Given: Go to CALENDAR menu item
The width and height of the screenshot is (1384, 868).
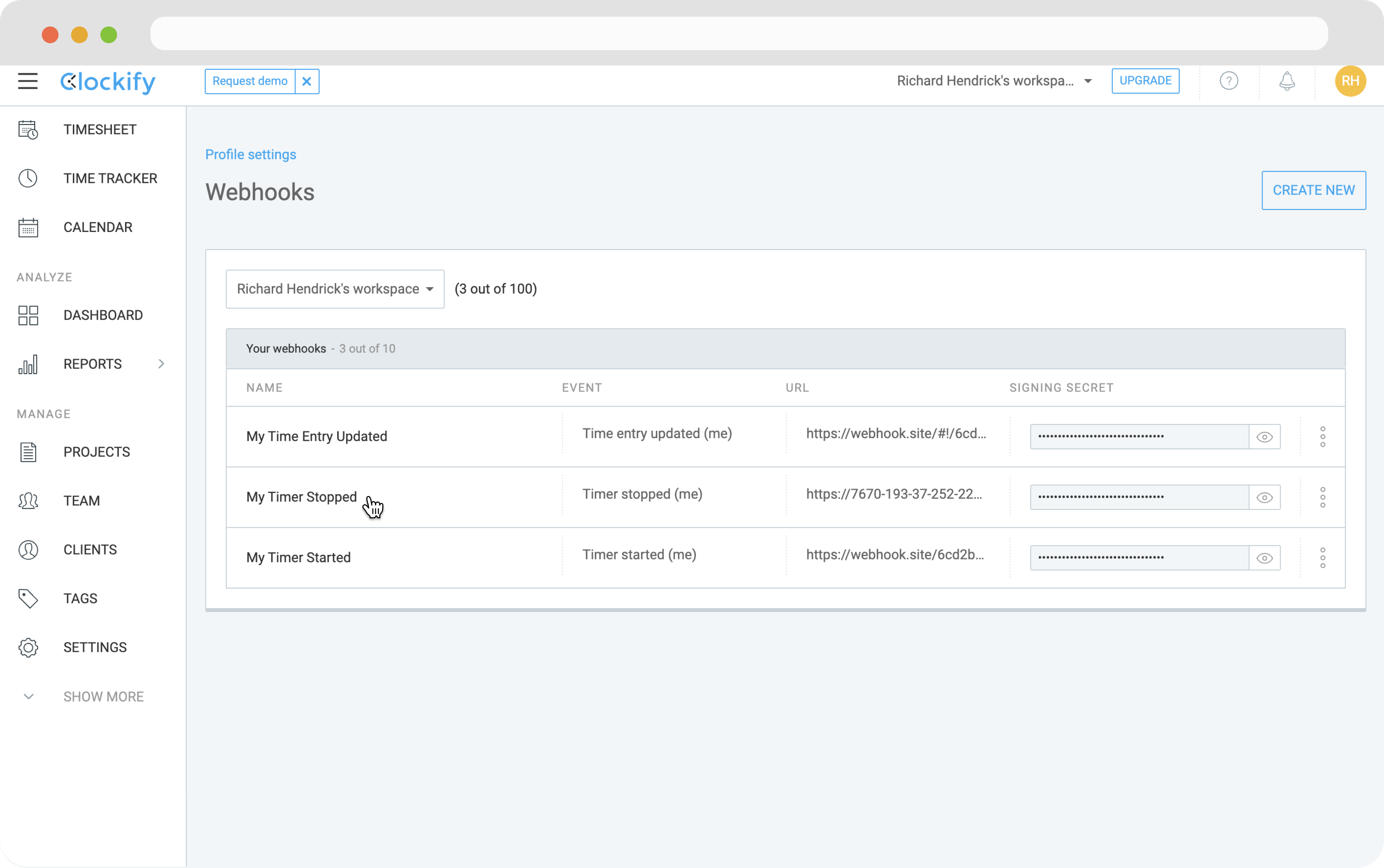Looking at the screenshot, I should (98, 227).
